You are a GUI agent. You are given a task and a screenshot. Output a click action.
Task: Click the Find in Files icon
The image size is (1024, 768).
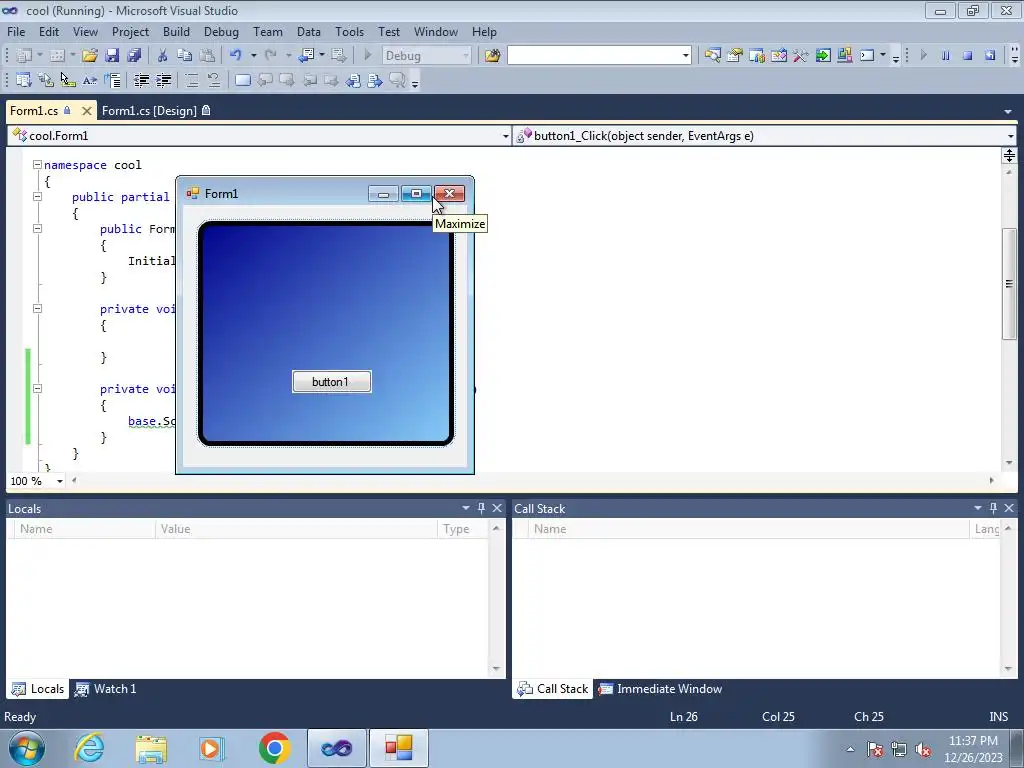click(x=492, y=56)
